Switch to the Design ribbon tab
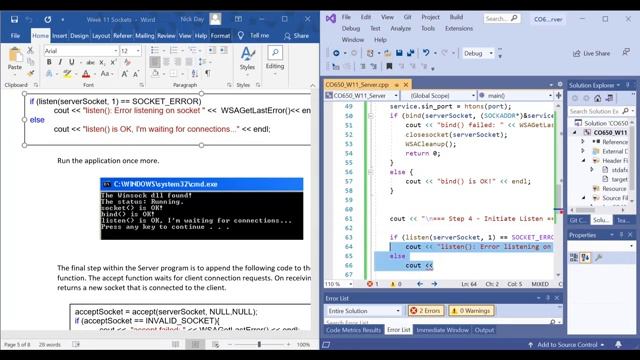 [79, 36]
